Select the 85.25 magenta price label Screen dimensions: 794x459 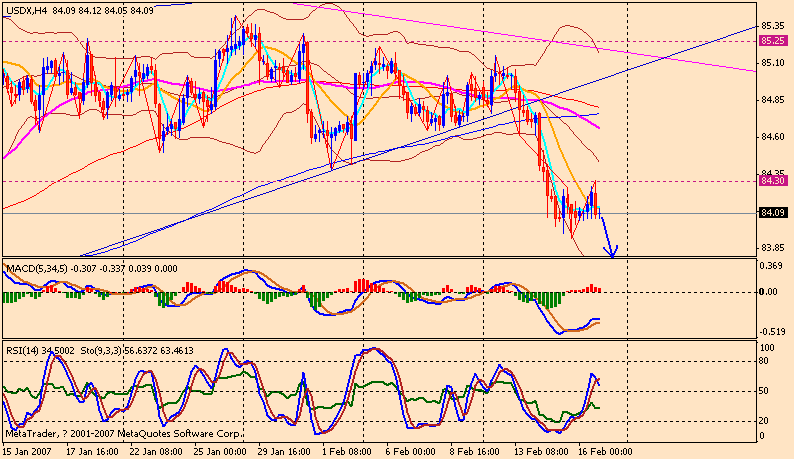tap(773, 41)
